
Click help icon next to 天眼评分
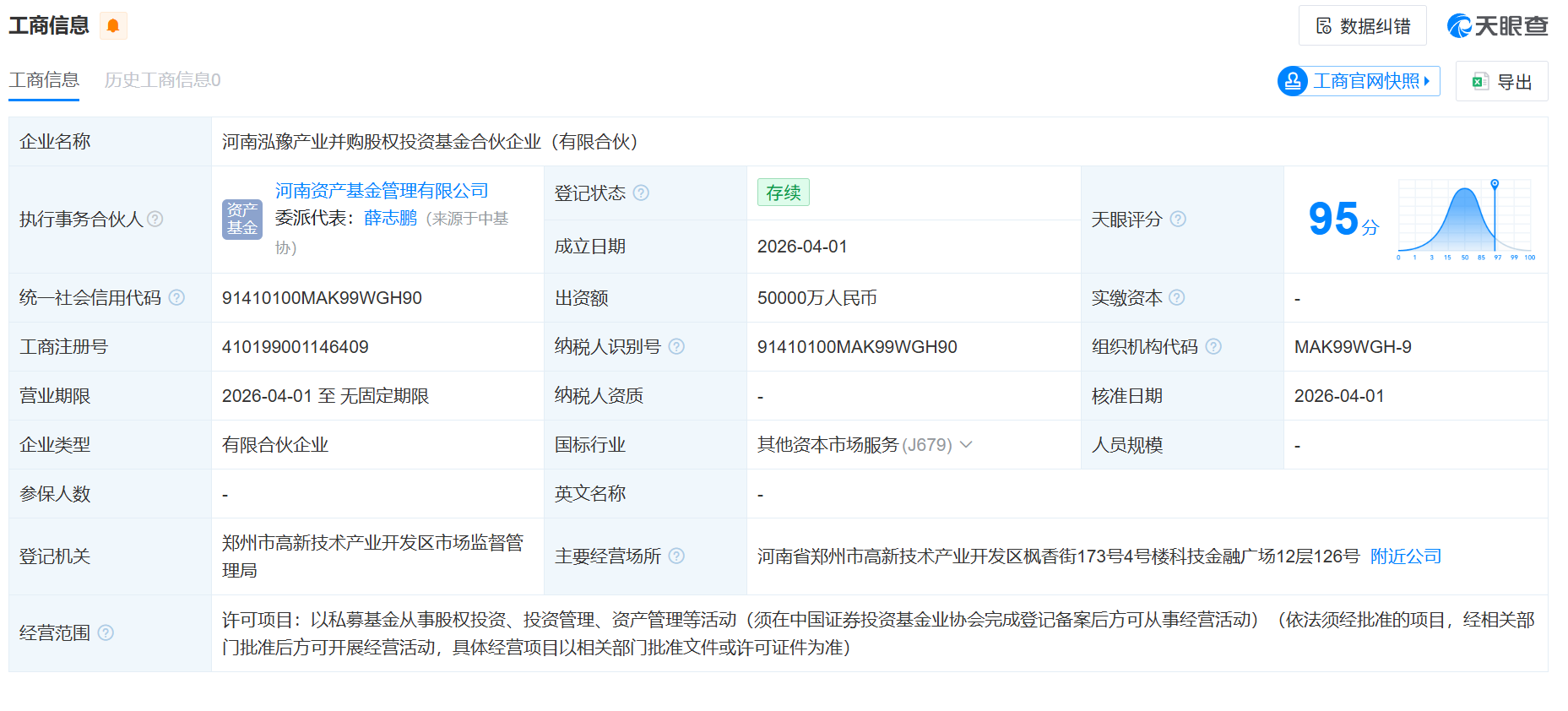(1178, 220)
